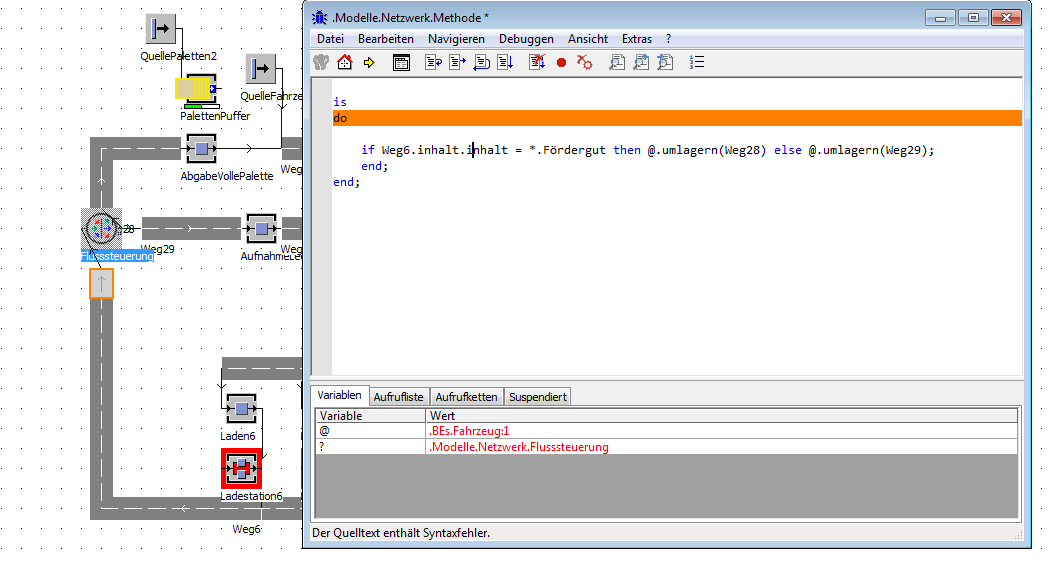
Task: Click the orange vehicle on the track
Action: (x=101, y=284)
